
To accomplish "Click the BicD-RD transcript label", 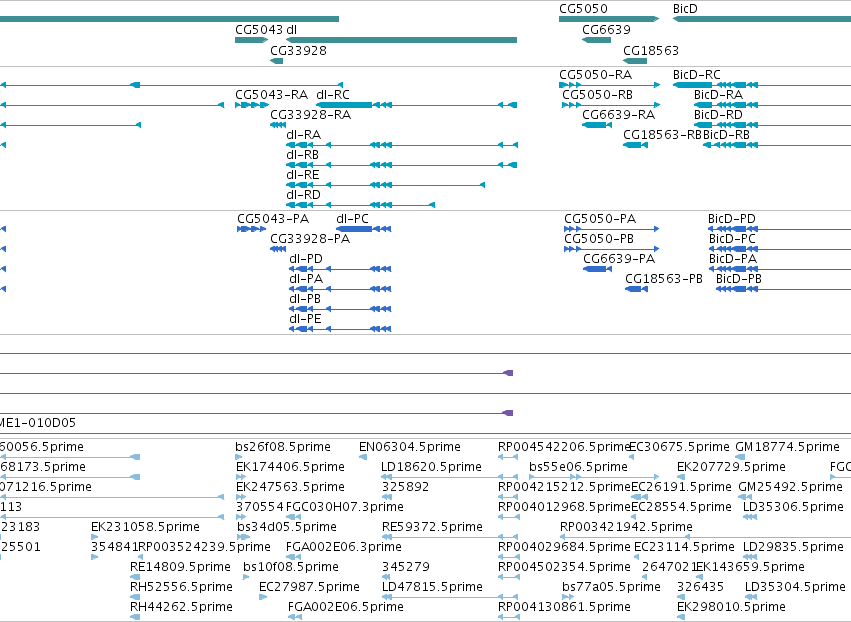I will tap(718, 115).
